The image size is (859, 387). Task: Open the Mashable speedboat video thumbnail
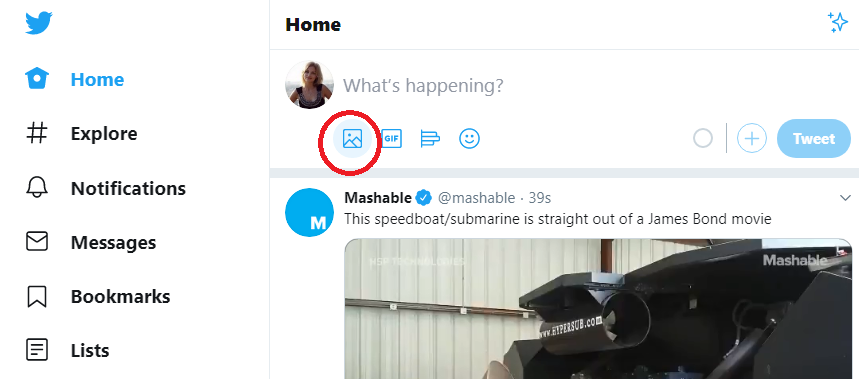598,309
